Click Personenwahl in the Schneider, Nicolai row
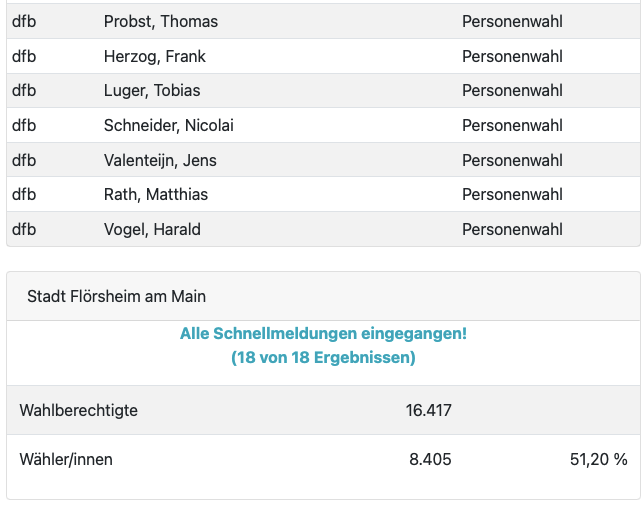This screenshot has width=644, height=505. click(x=512, y=126)
